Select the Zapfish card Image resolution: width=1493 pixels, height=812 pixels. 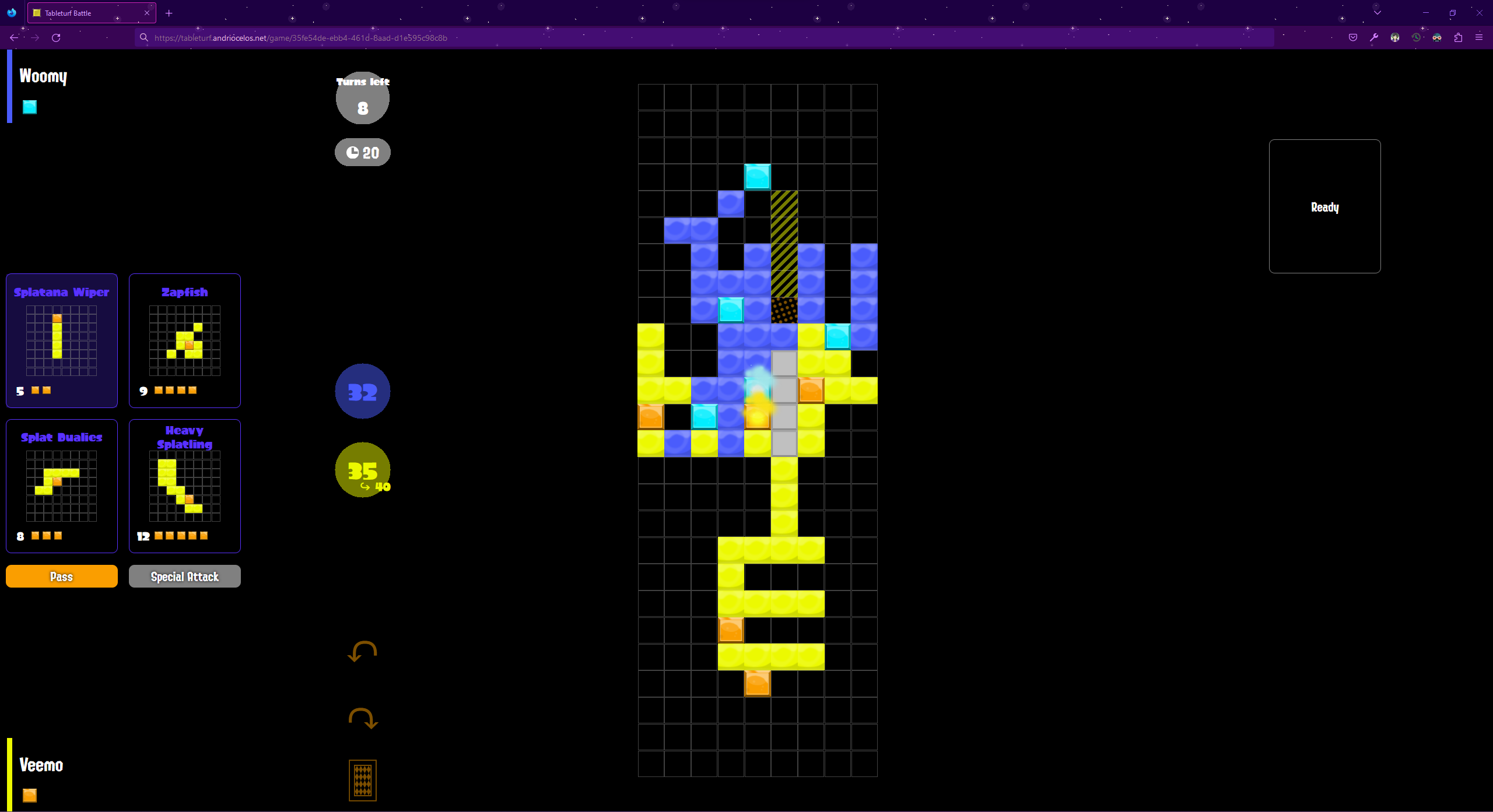(x=185, y=340)
